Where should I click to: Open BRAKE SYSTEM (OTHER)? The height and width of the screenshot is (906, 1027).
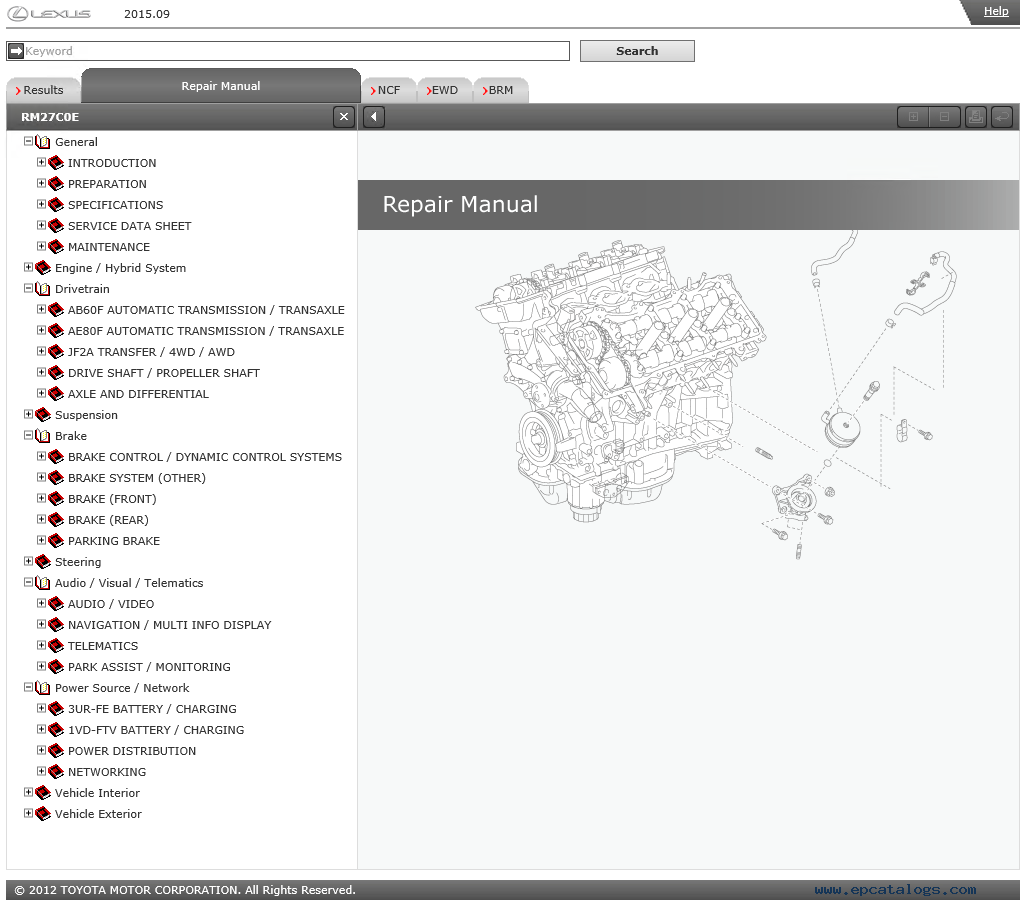tap(137, 478)
